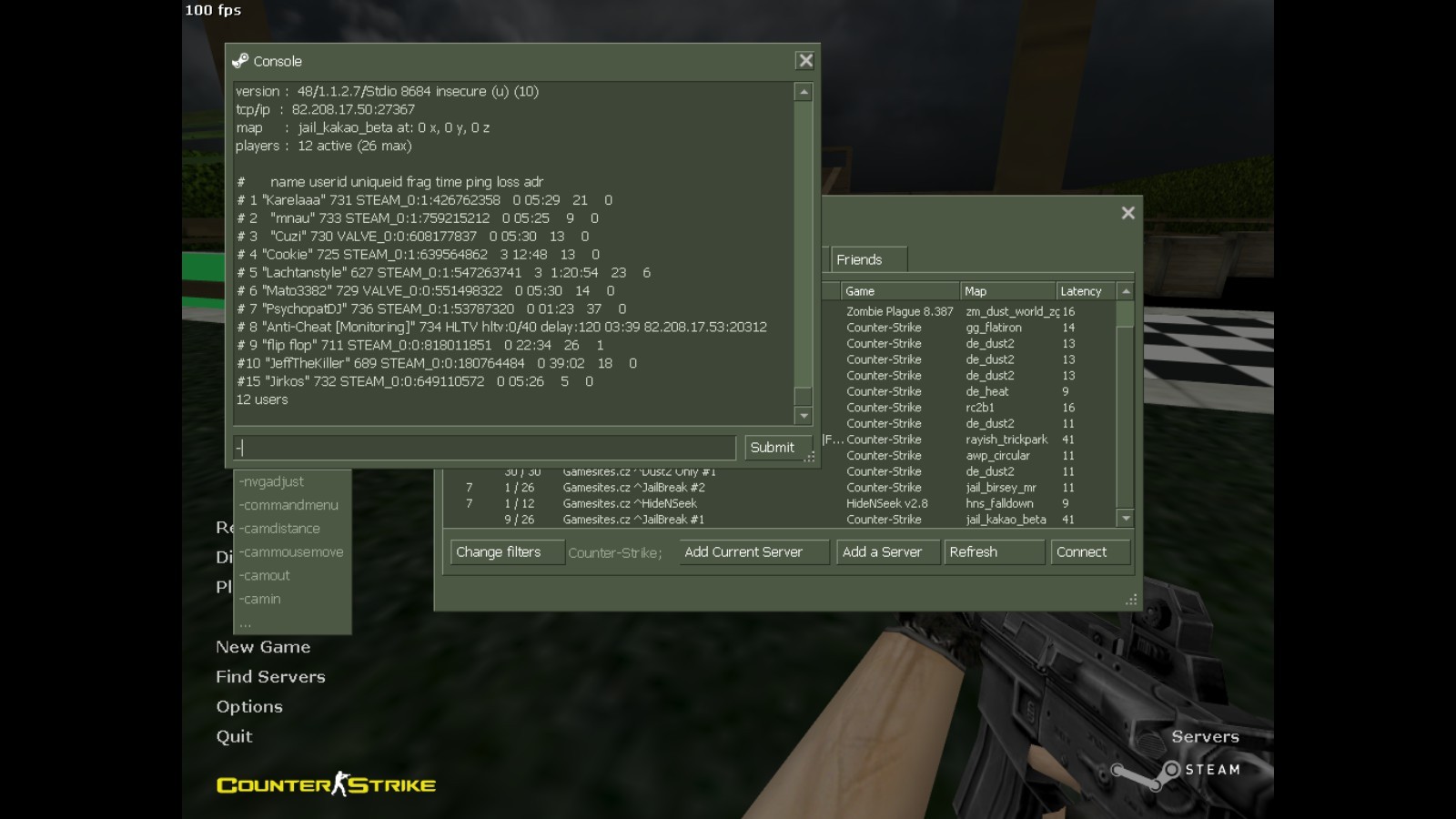The height and width of the screenshot is (819, 1456).
Task: Select the gg_flatiron server row
Action: click(x=969, y=328)
